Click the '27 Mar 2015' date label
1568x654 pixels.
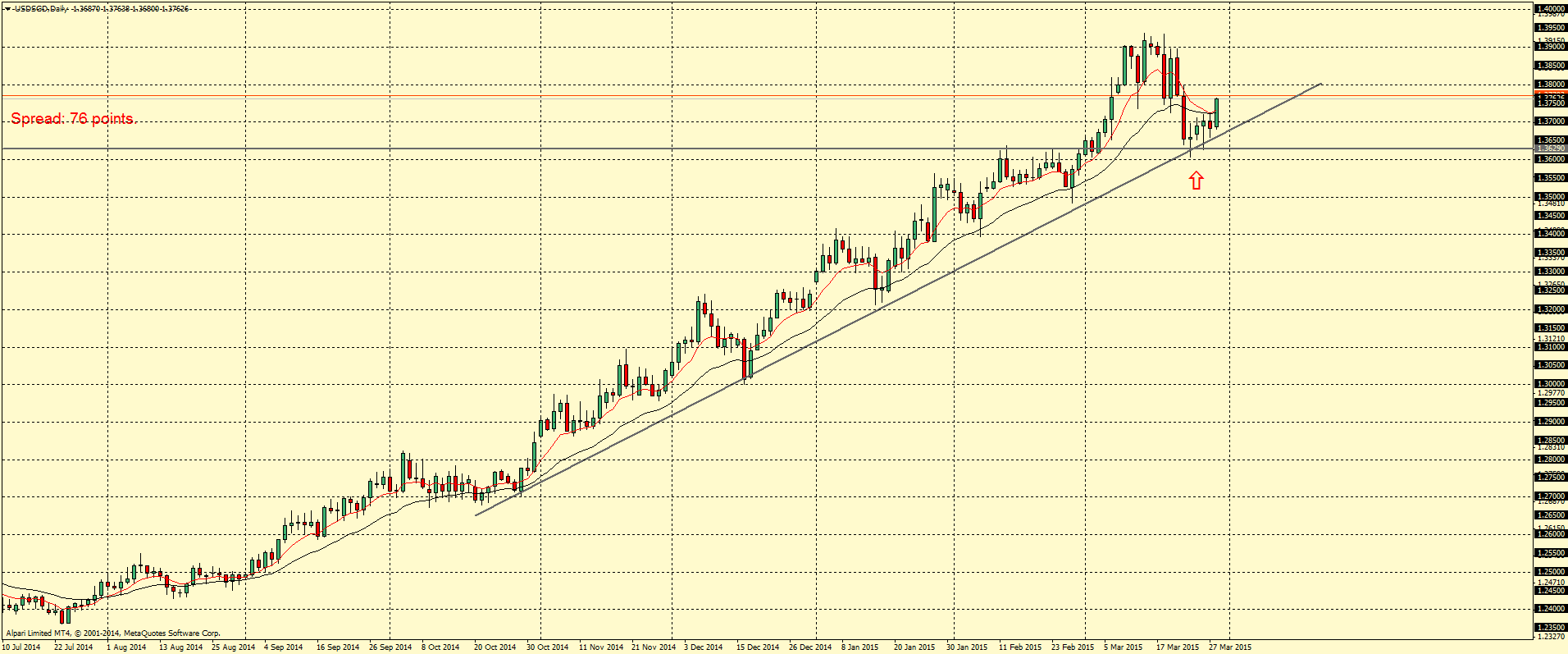coord(1230,647)
